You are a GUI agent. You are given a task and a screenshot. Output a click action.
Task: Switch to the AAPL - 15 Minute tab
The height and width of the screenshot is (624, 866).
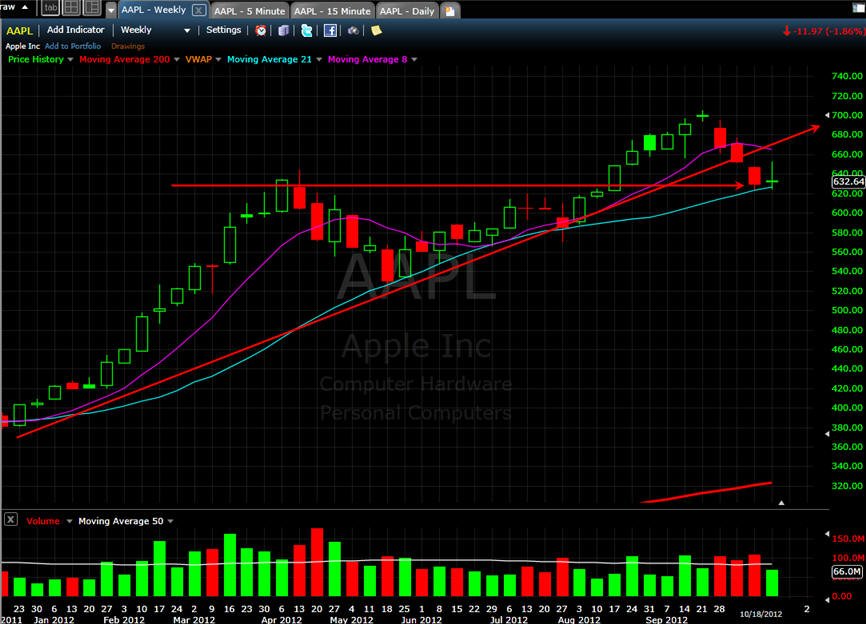click(332, 11)
